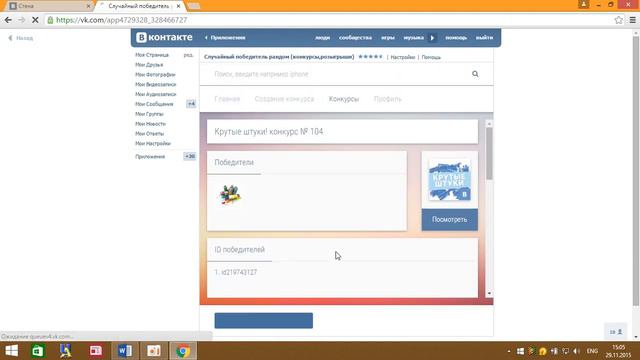Open Мои Друзья

[x=149, y=64]
